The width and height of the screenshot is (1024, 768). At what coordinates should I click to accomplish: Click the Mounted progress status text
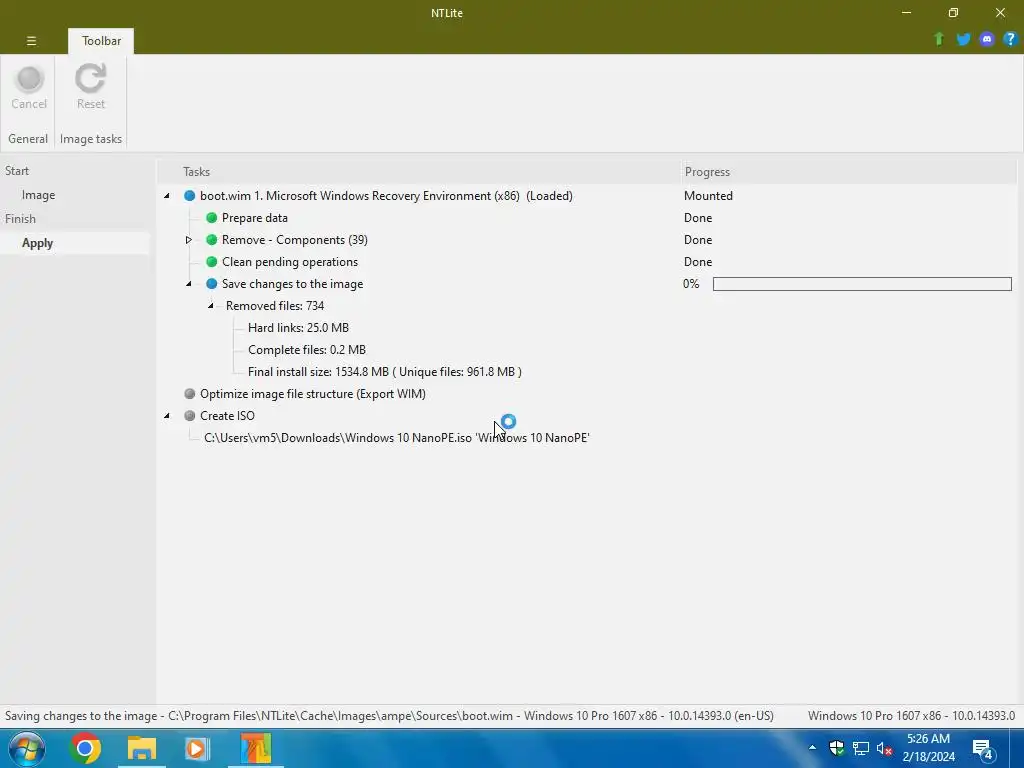coord(708,196)
